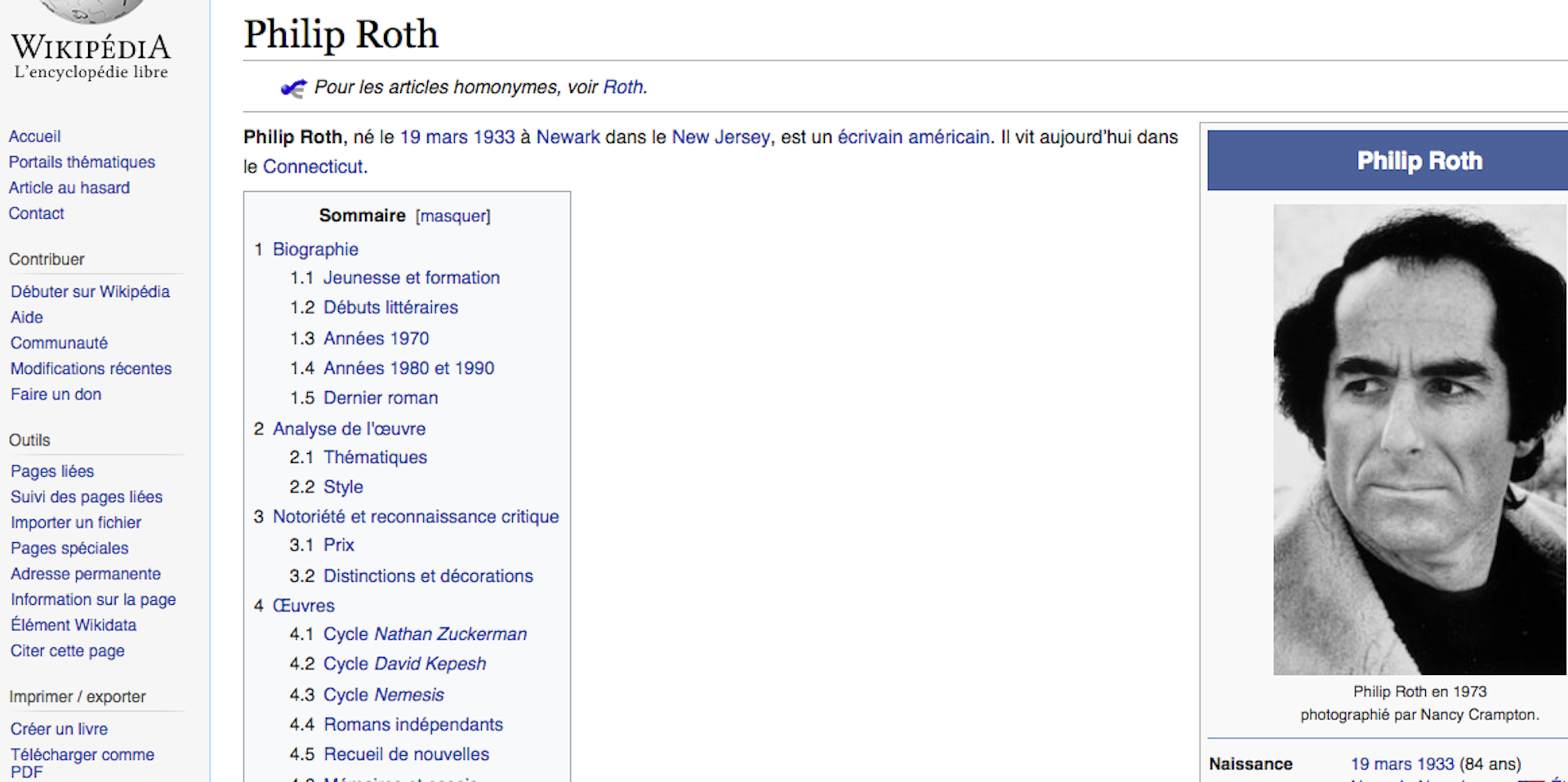The image size is (1568, 782).
Task: Hide the Sommaire with masquer
Action: point(452,215)
